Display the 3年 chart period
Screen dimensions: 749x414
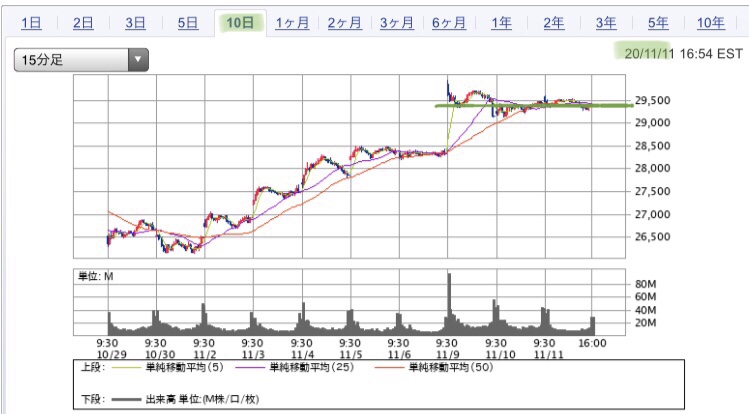tap(606, 23)
